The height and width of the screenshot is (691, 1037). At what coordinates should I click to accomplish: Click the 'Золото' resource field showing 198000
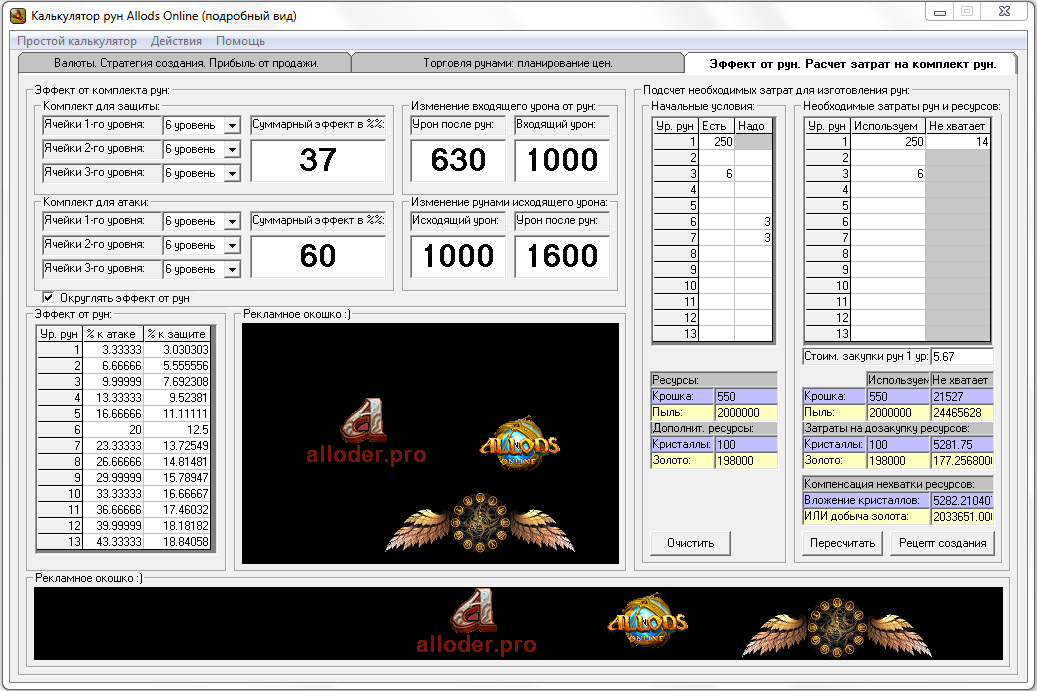pyautogui.click(x=745, y=460)
